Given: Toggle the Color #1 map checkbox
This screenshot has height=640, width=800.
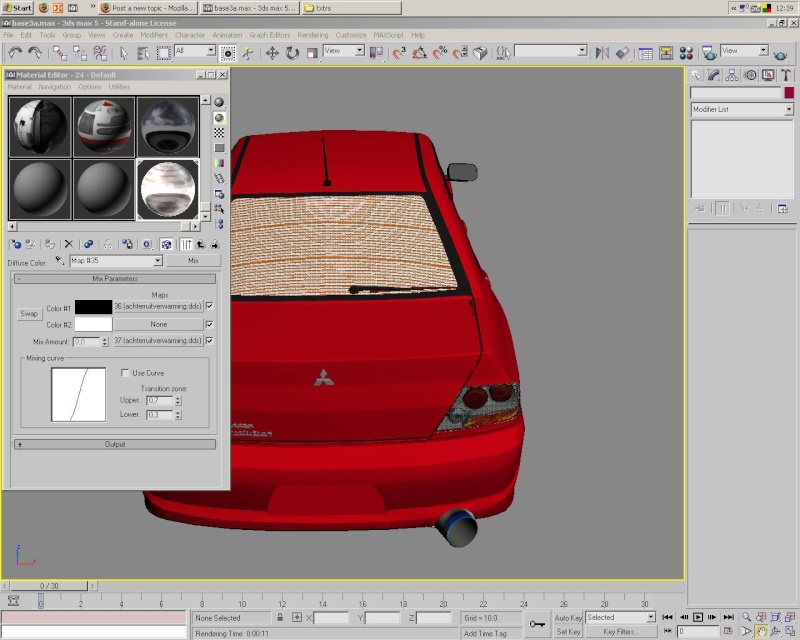Looking at the screenshot, I should pos(209,306).
